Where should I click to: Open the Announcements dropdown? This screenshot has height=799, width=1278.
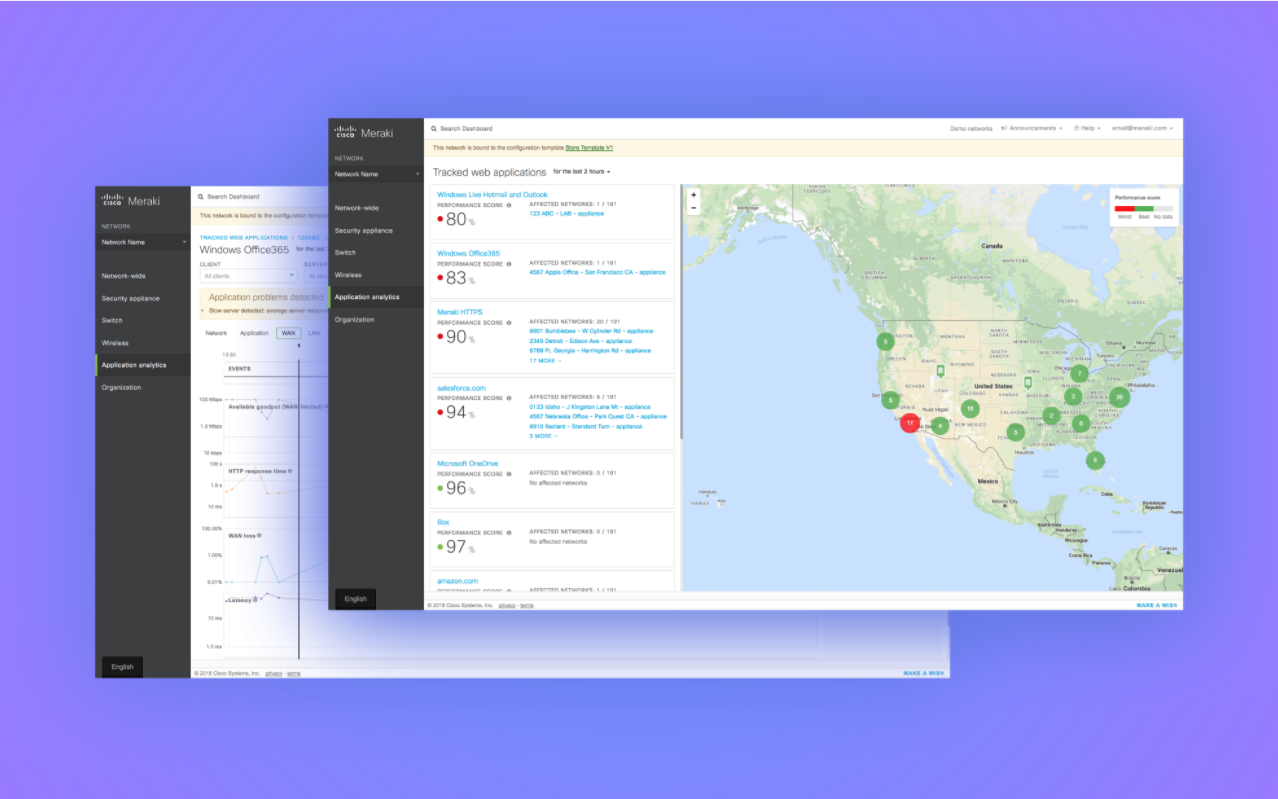tap(1031, 129)
